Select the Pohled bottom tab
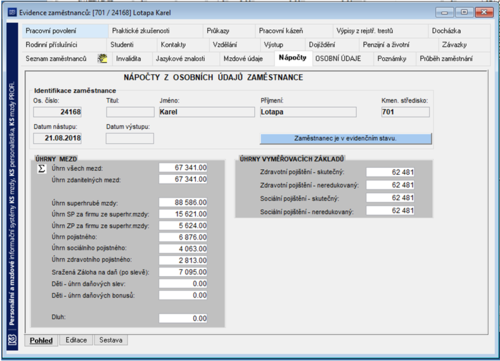Image resolution: width=500 pixels, height=361 pixels. coord(41,340)
